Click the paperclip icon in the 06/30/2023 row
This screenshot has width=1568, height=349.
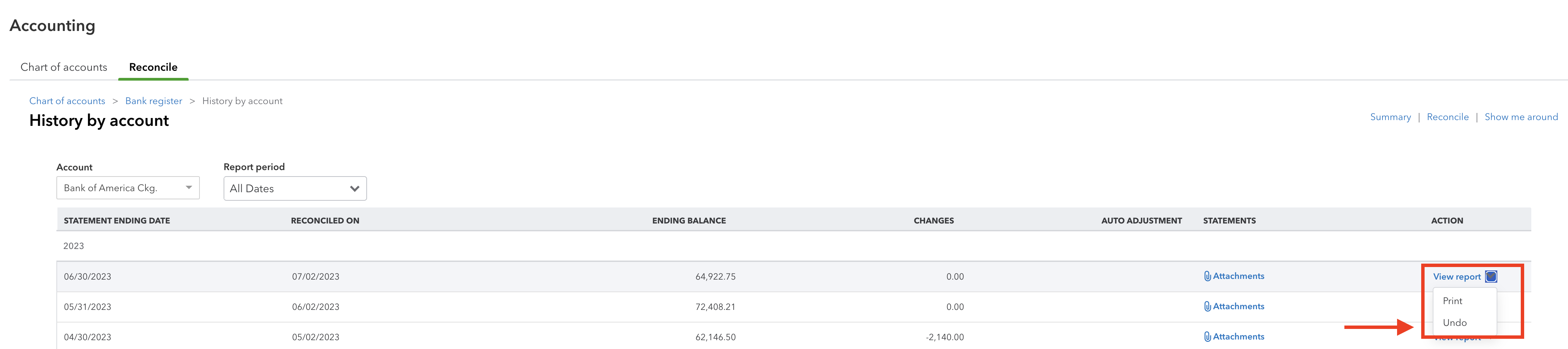[1207, 276]
